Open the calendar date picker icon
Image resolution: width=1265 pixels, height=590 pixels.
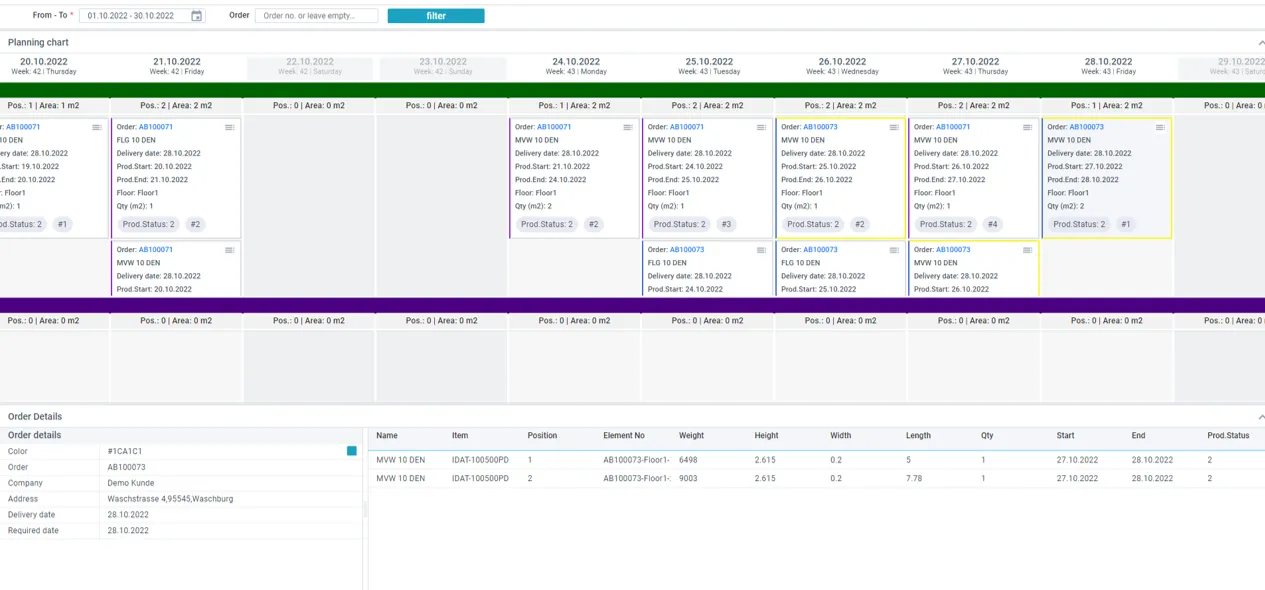[x=196, y=16]
